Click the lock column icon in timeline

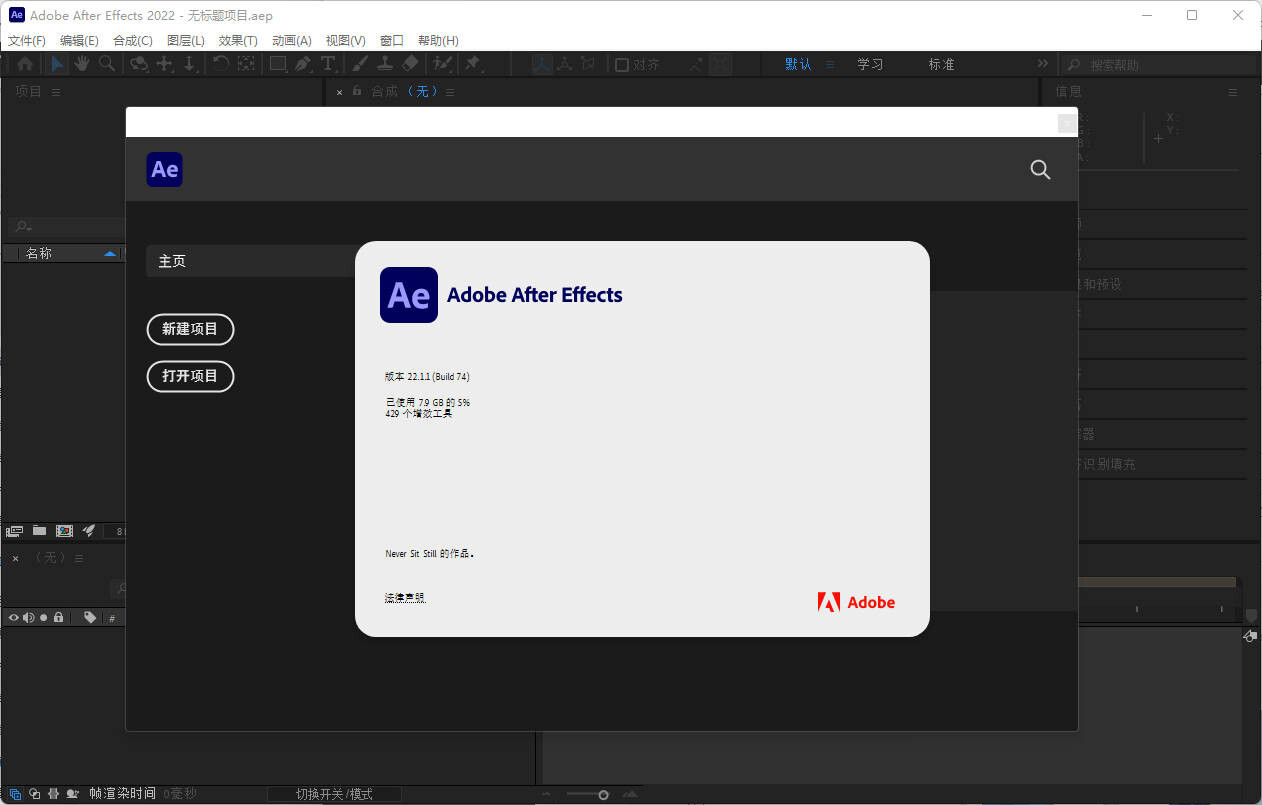59,618
